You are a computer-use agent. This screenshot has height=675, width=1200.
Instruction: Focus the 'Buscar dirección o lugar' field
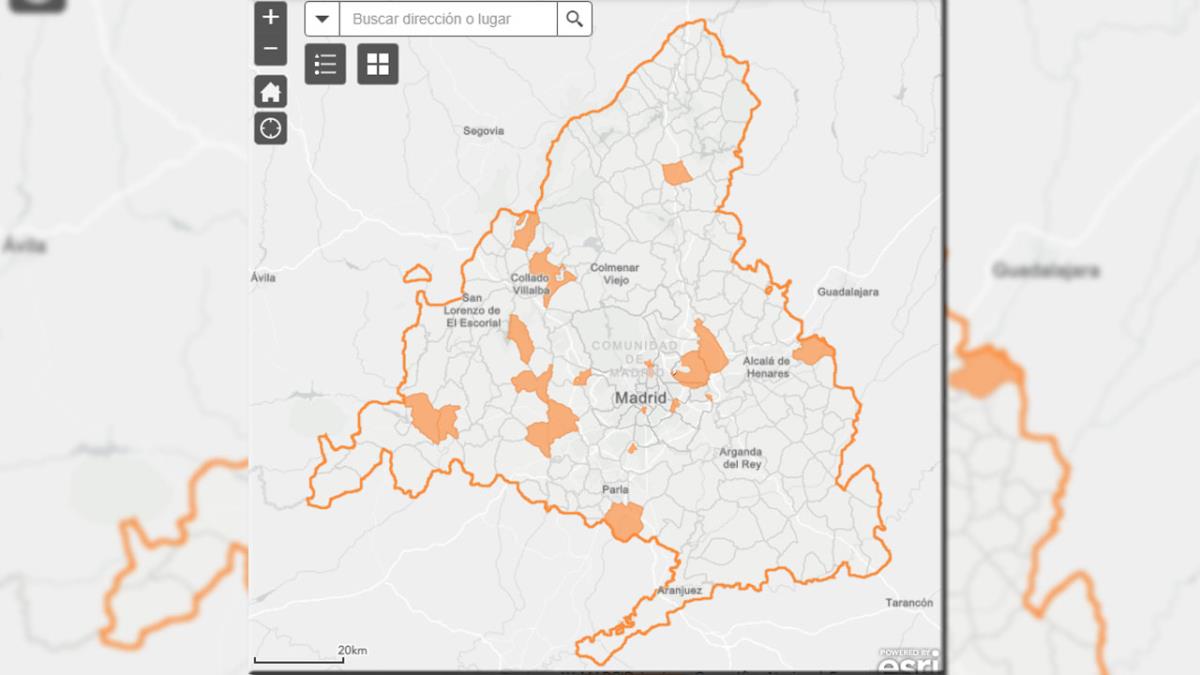[447, 19]
